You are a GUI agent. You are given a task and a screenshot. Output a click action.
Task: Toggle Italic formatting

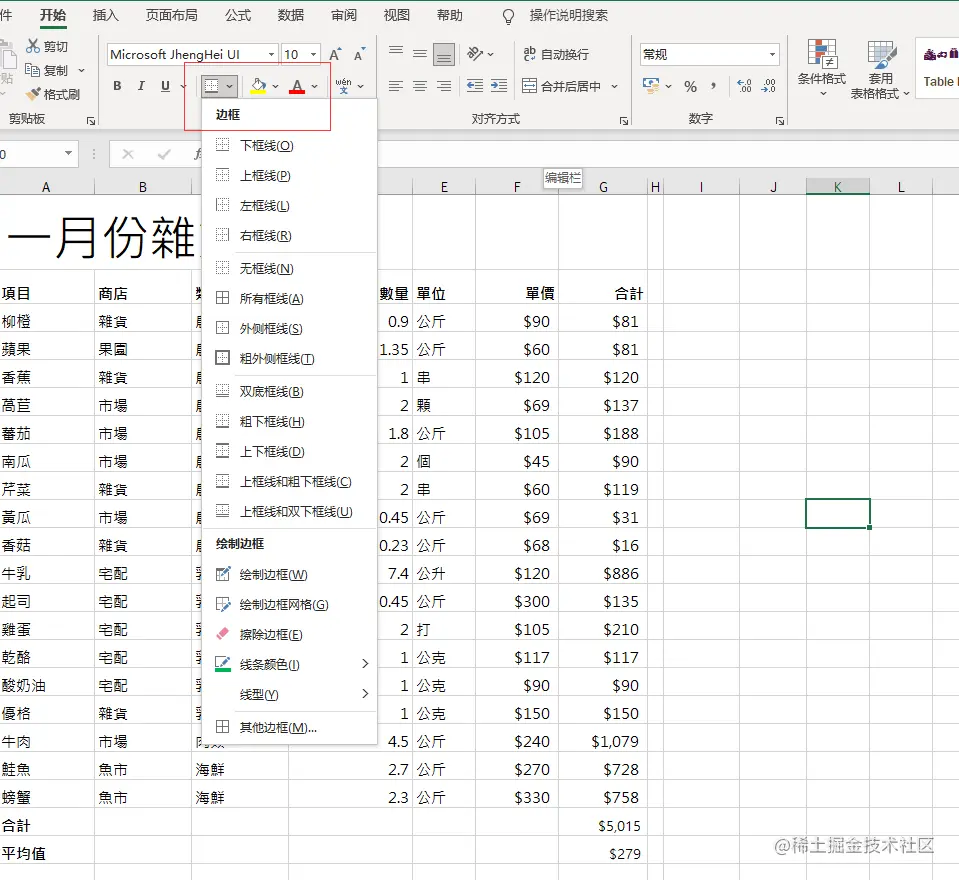pyautogui.click(x=141, y=86)
